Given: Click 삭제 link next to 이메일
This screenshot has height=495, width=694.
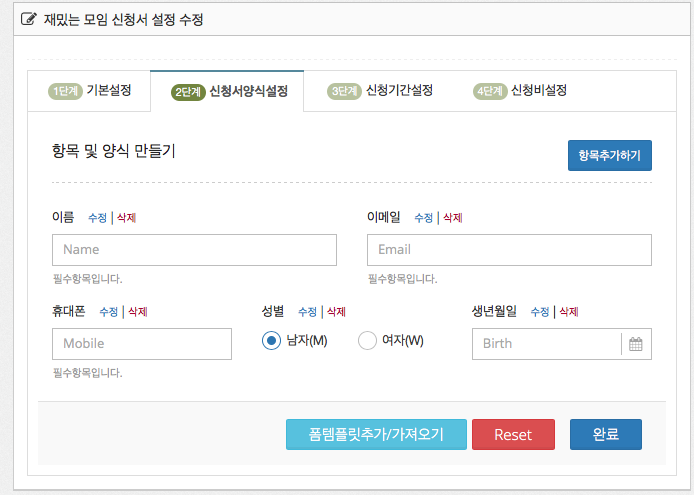Looking at the screenshot, I should coord(452,218).
